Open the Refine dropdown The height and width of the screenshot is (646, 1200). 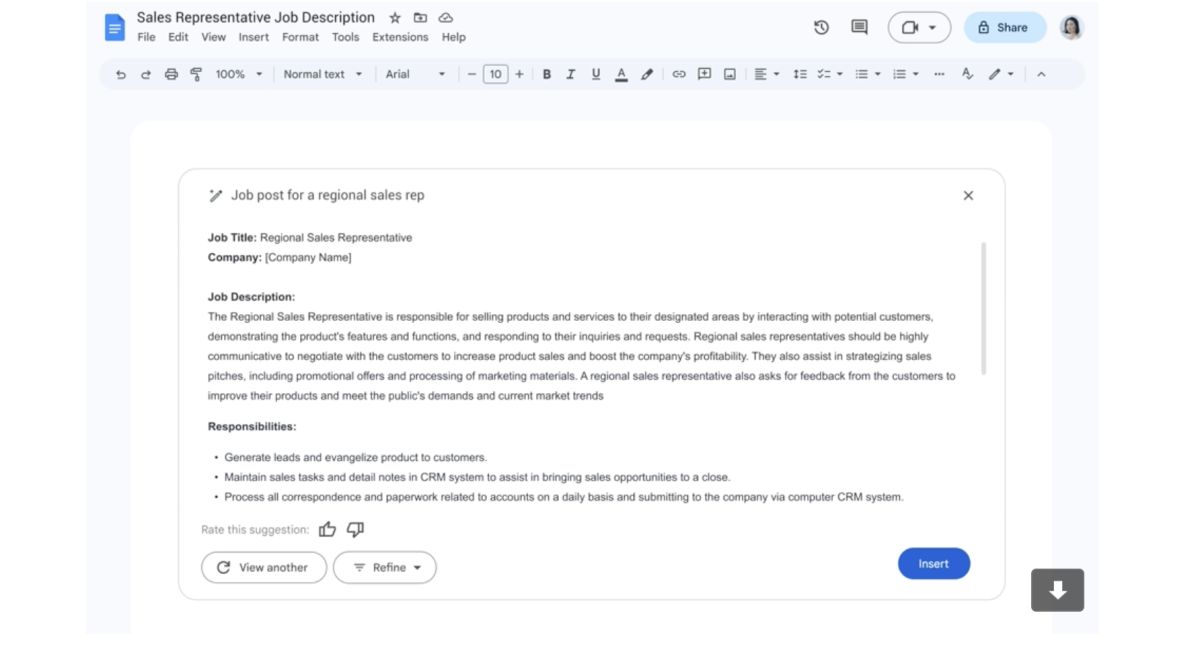coord(385,567)
